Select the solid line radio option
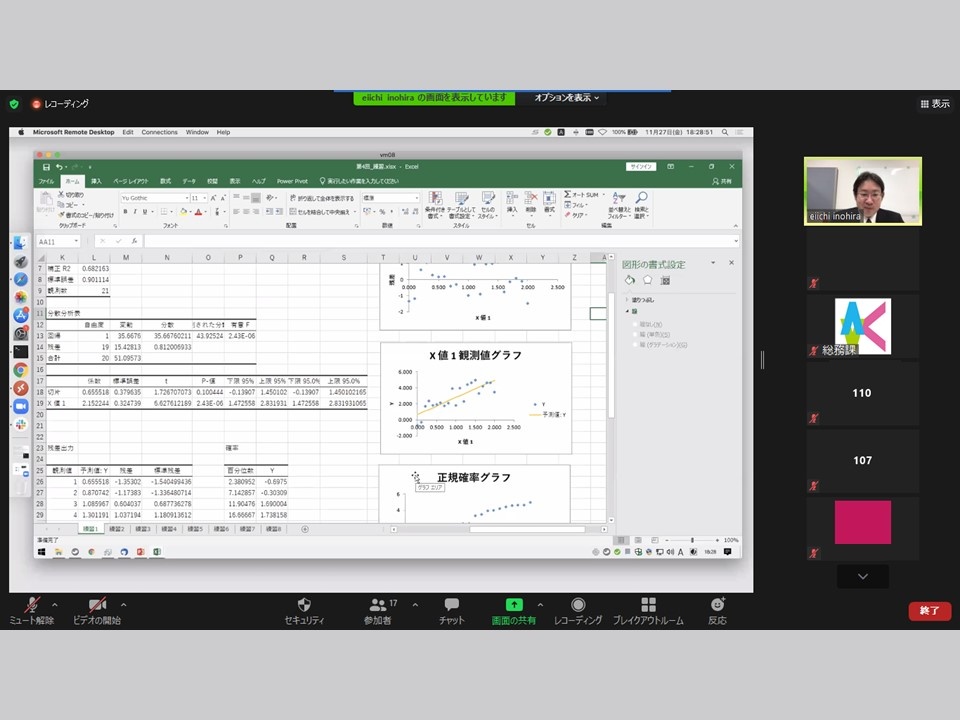 (636, 335)
